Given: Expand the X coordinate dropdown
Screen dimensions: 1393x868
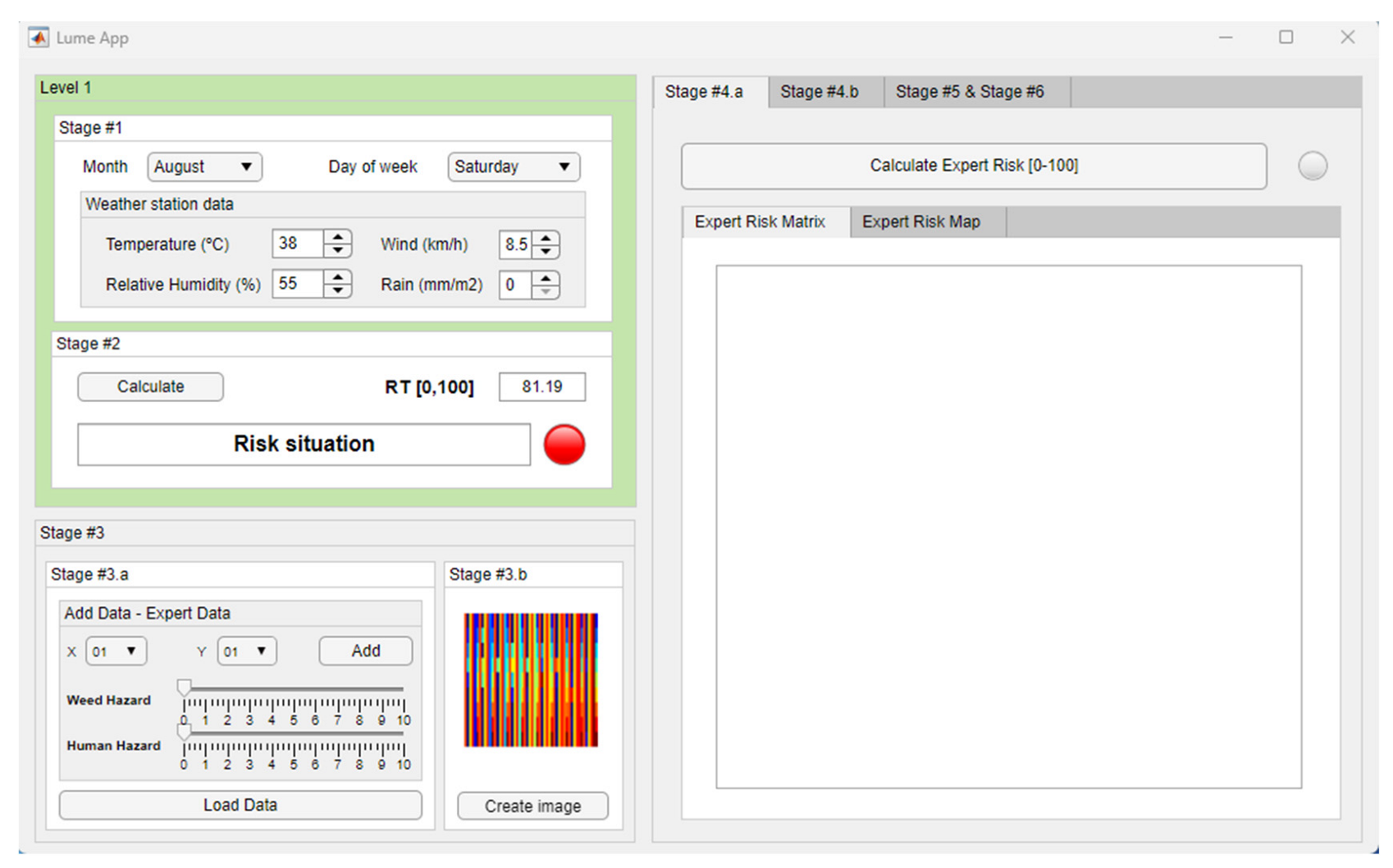Looking at the screenshot, I should (x=116, y=651).
